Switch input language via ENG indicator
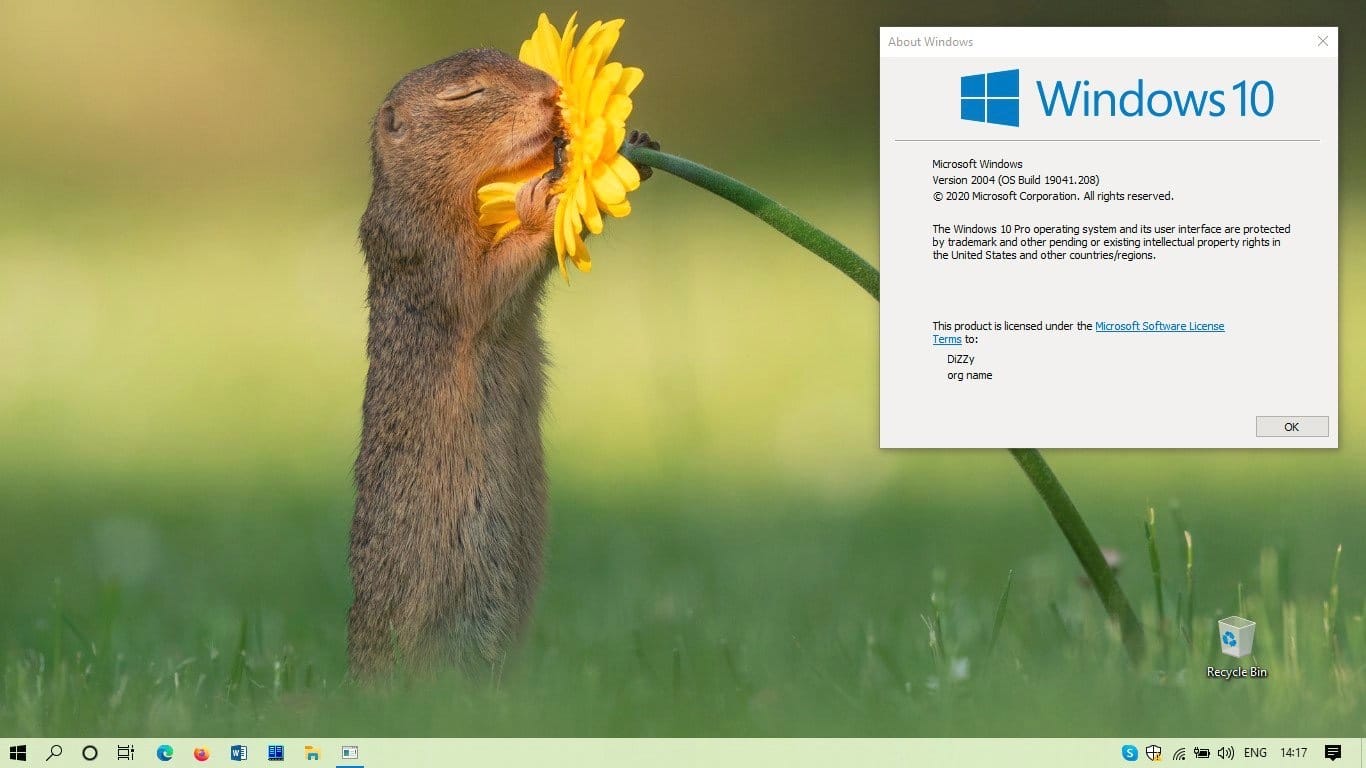Image resolution: width=1366 pixels, height=768 pixels. tap(1255, 753)
